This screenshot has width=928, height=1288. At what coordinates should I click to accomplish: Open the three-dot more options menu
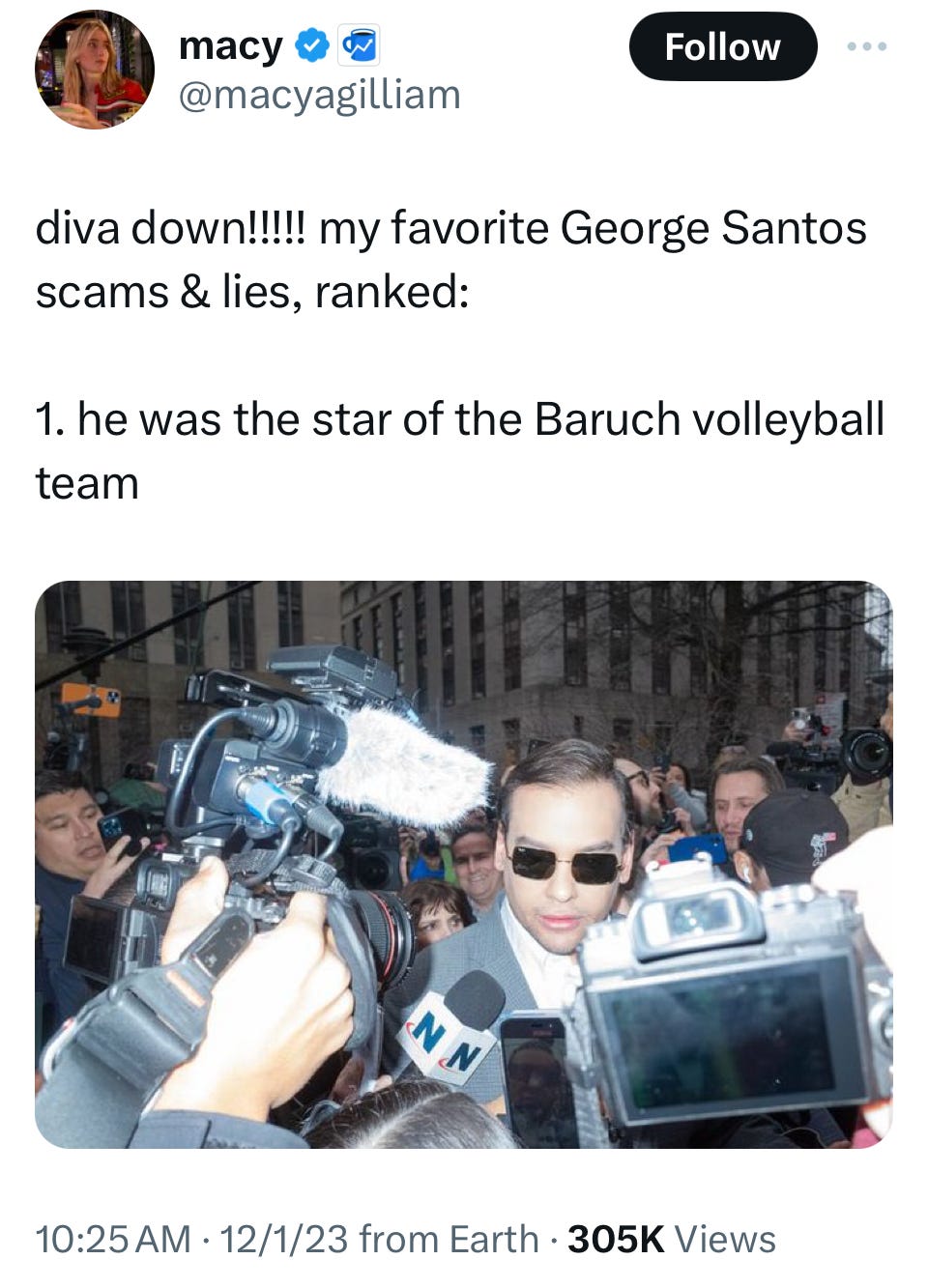(x=866, y=45)
